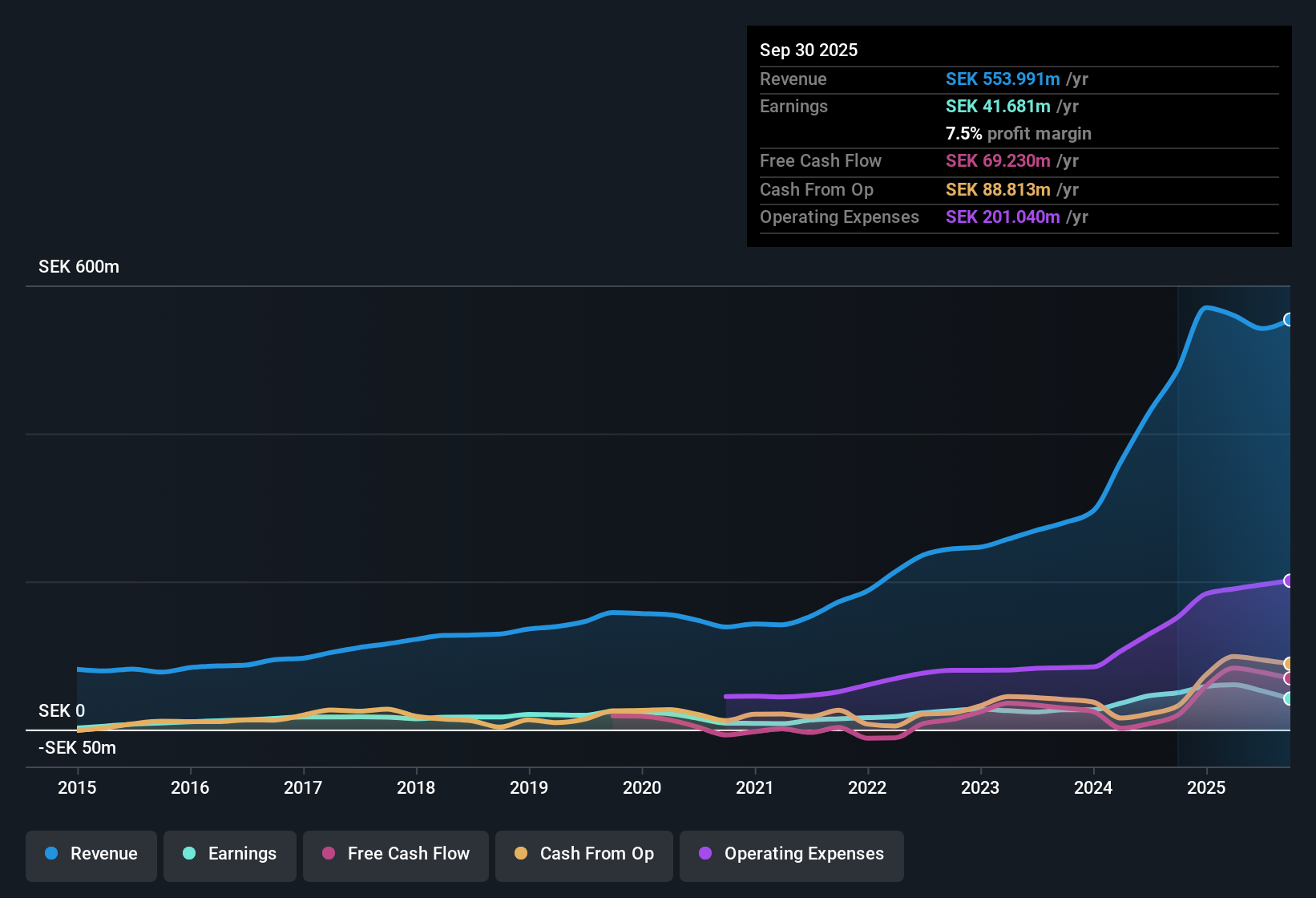This screenshot has width=1316, height=898.
Task: Select the 2020 year label on the axis
Action: click(x=642, y=788)
